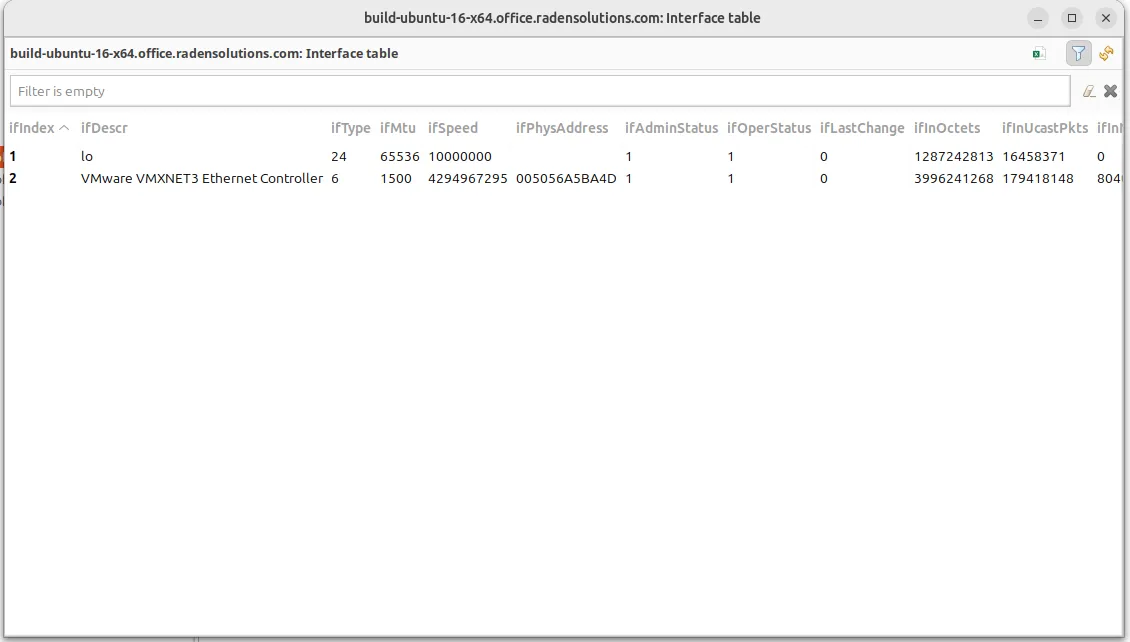Sort by ifAdminStatus column header
The width and height of the screenshot is (1130, 642).
tap(671, 128)
